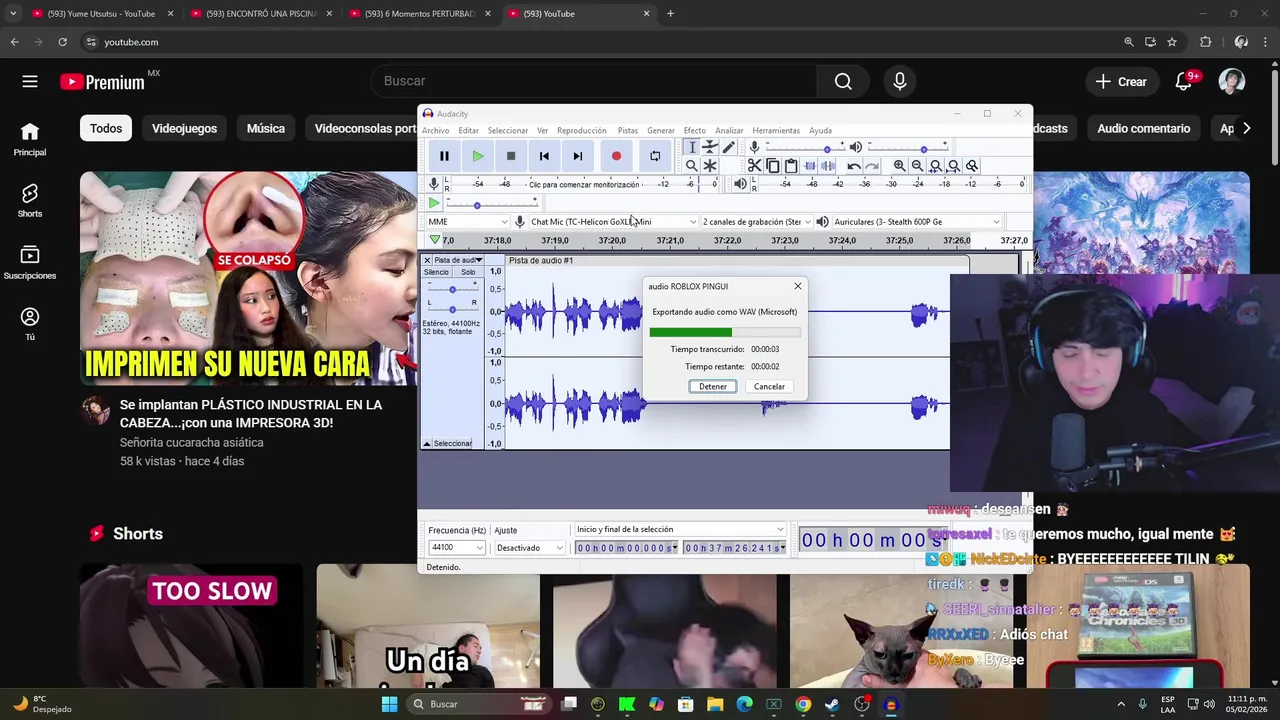This screenshot has height=720, width=1280.
Task: Toggle Silencio mute on the audio track
Action: 436,272
